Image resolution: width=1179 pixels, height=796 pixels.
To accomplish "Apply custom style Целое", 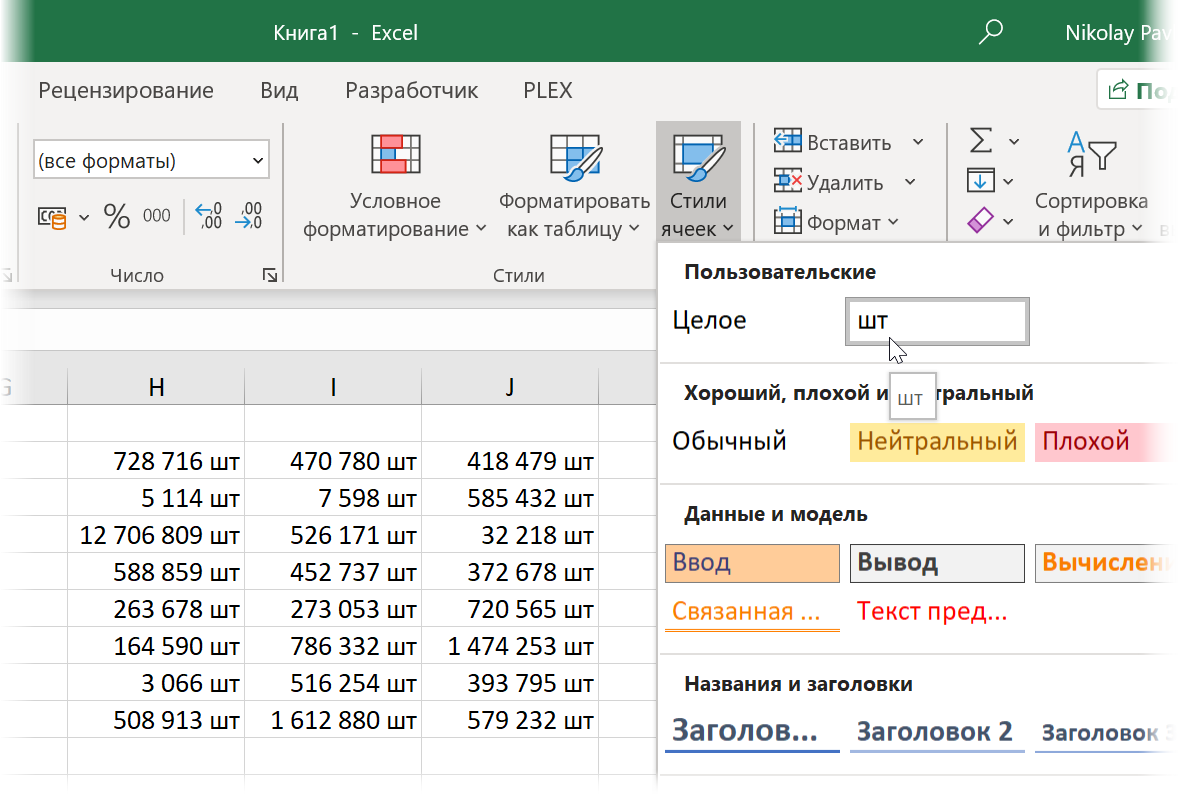I will [x=752, y=321].
